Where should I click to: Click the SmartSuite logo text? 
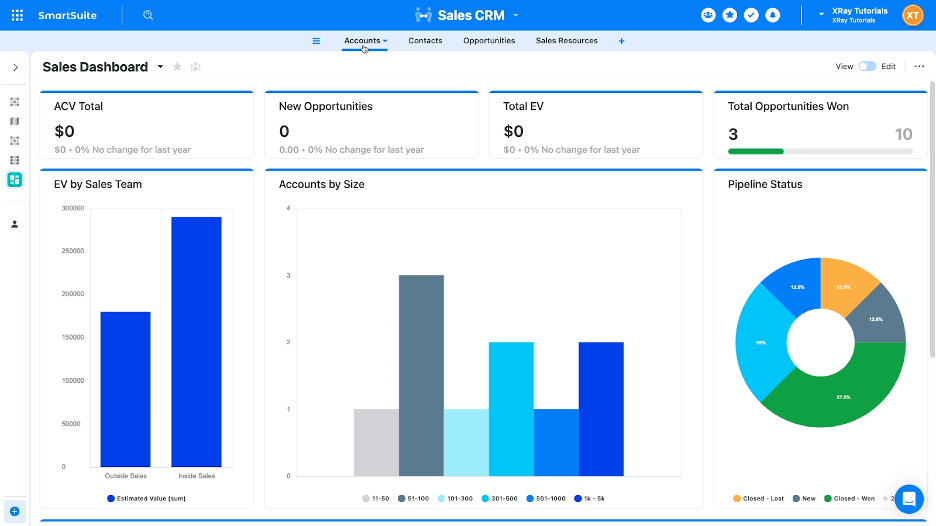[x=67, y=16]
